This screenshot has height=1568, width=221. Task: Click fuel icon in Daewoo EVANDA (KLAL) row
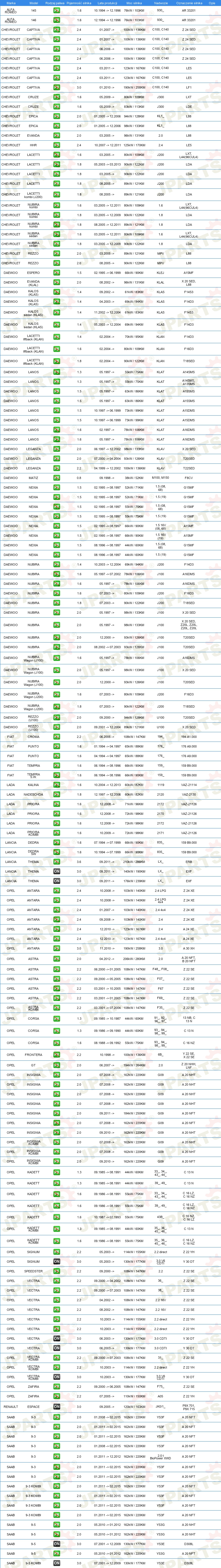point(57,282)
